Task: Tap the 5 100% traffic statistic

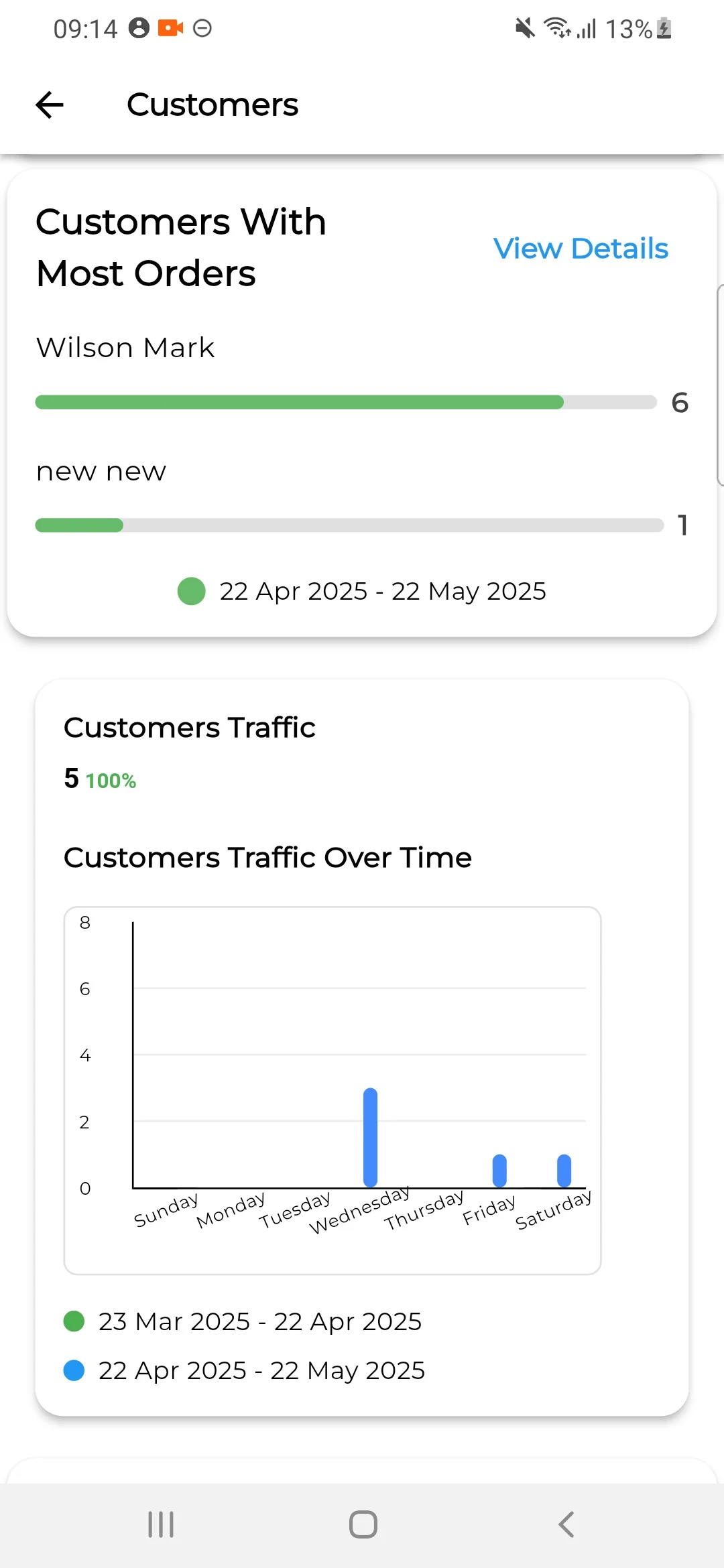Action: (x=99, y=779)
